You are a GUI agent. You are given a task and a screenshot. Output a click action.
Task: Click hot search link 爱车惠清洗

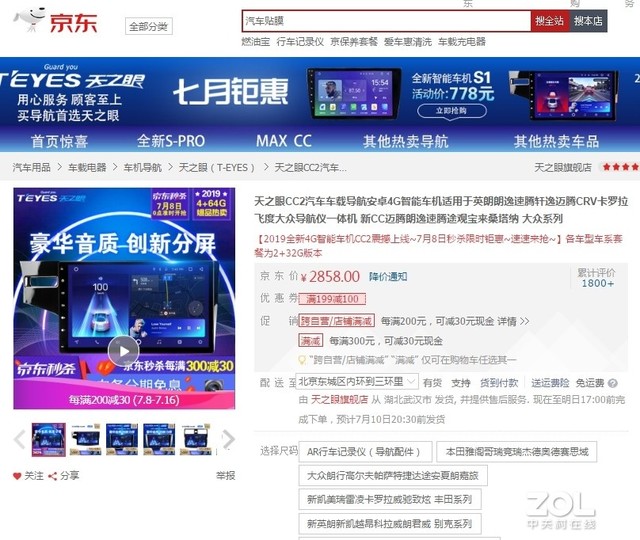pos(408,42)
